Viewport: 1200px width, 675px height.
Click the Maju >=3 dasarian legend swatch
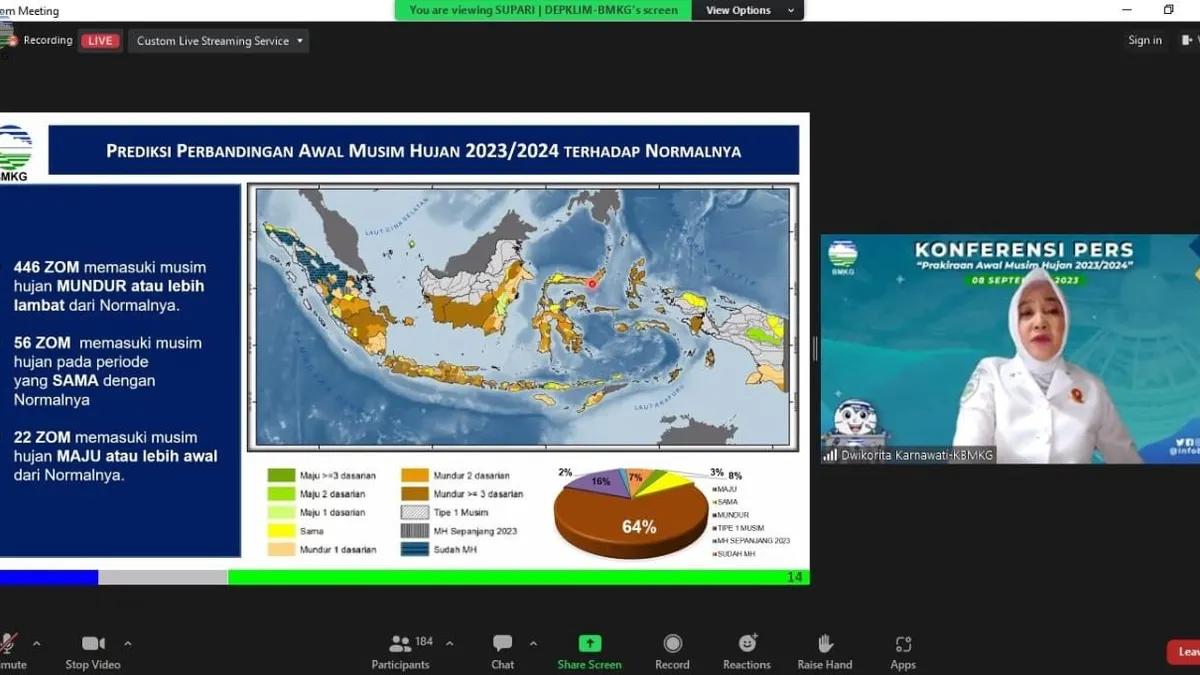(x=281, y=475)
